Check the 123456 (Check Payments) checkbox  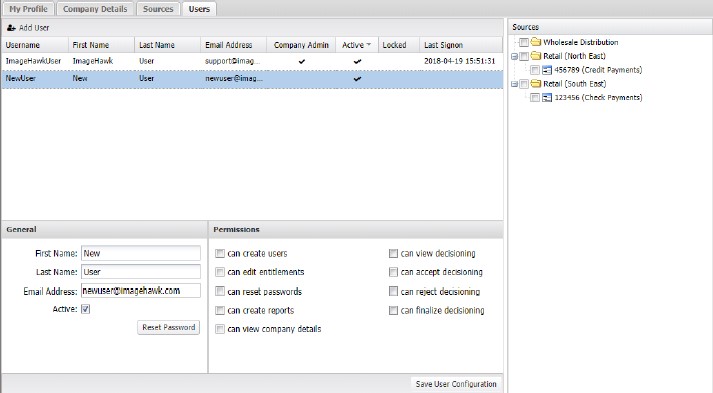click(535, 97)
